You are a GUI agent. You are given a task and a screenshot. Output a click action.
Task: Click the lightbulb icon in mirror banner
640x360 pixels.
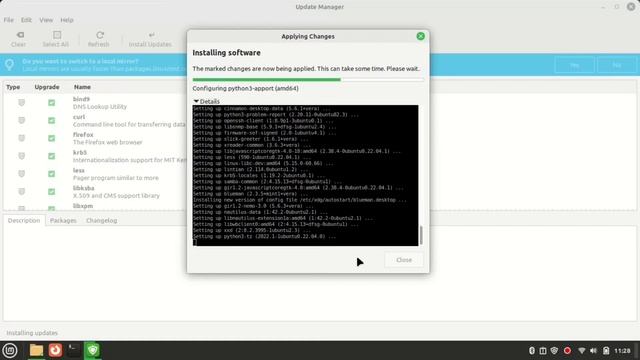pyautogui.click(x=10, y=64)
